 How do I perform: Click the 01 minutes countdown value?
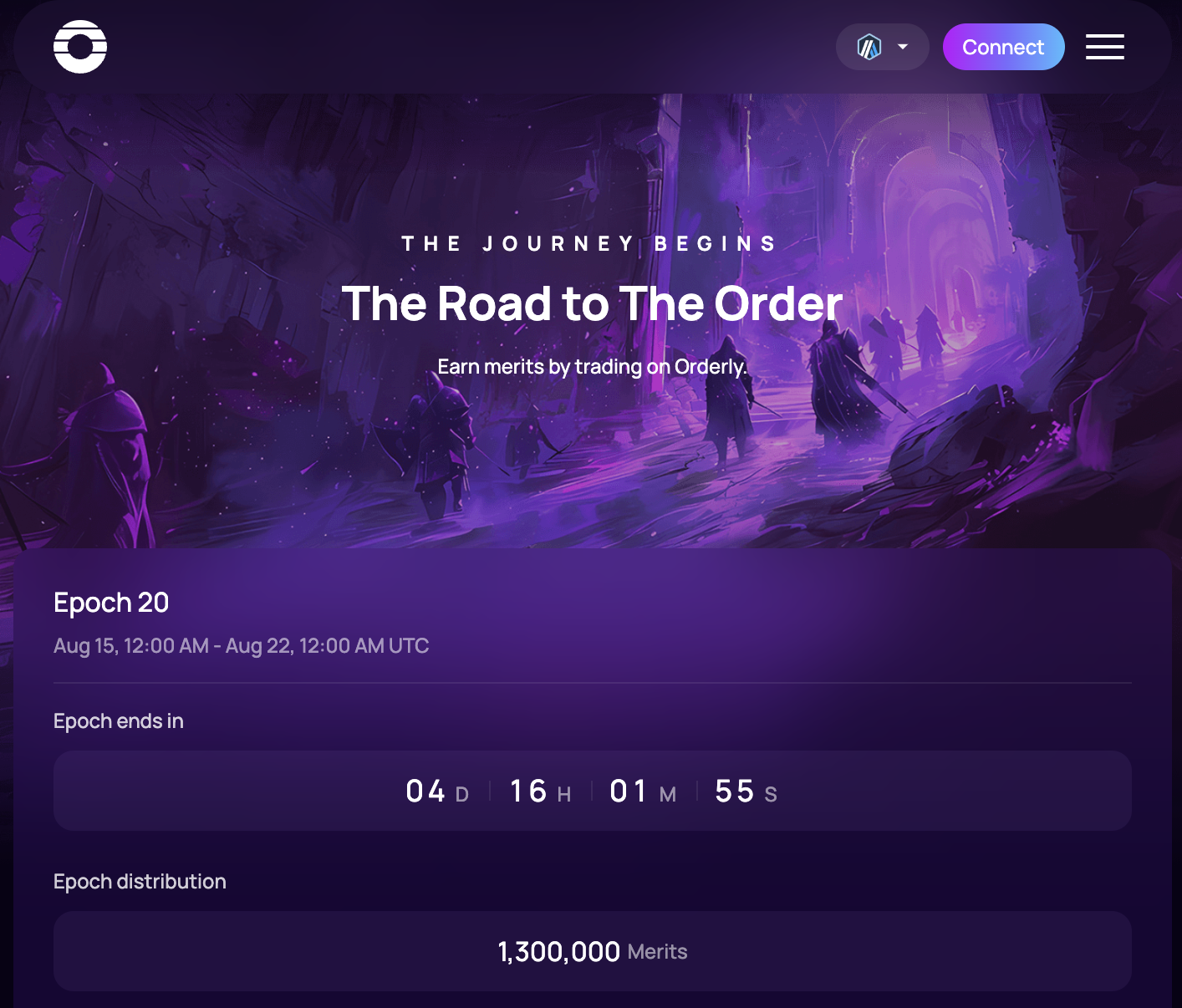click(x=629, y=791)
